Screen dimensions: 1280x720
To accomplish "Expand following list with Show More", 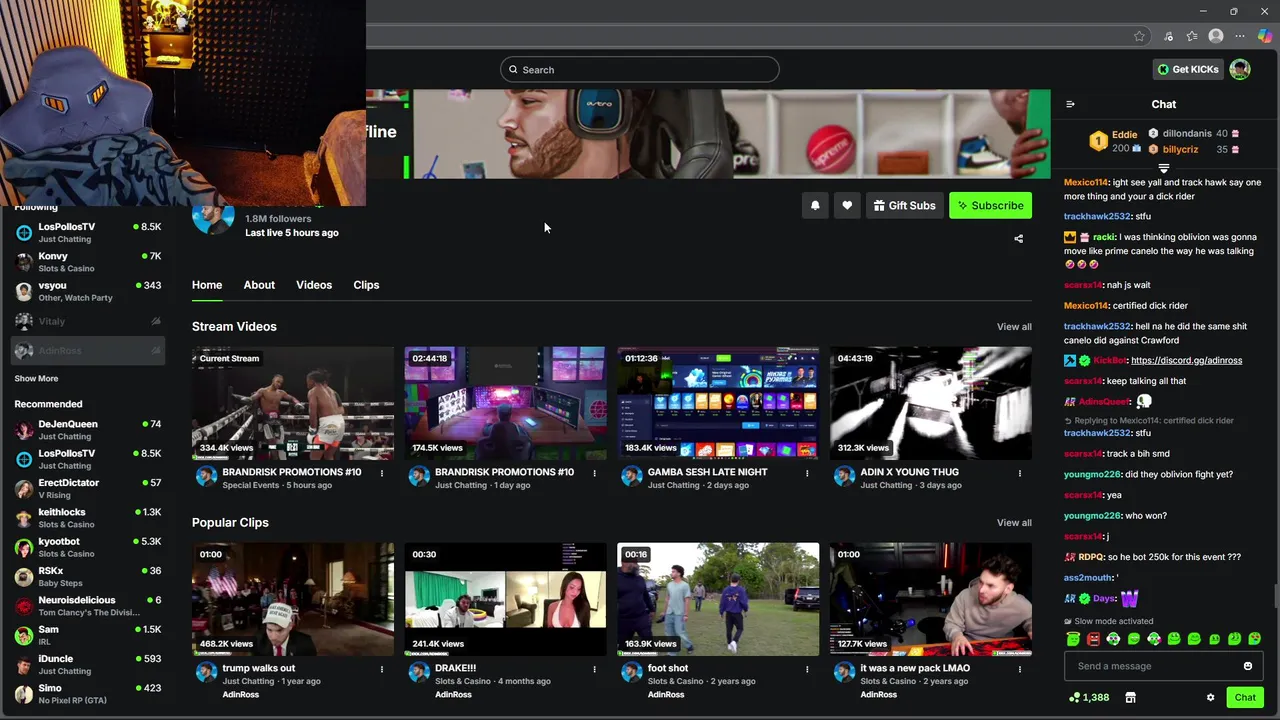I will click(x=36, y=379).
